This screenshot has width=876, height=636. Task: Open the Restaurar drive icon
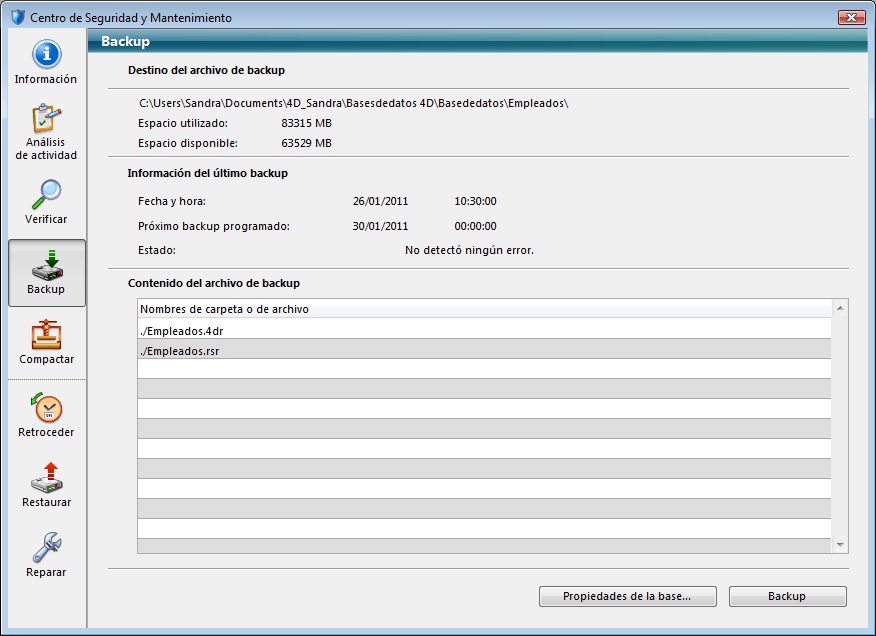pos(46,477)
